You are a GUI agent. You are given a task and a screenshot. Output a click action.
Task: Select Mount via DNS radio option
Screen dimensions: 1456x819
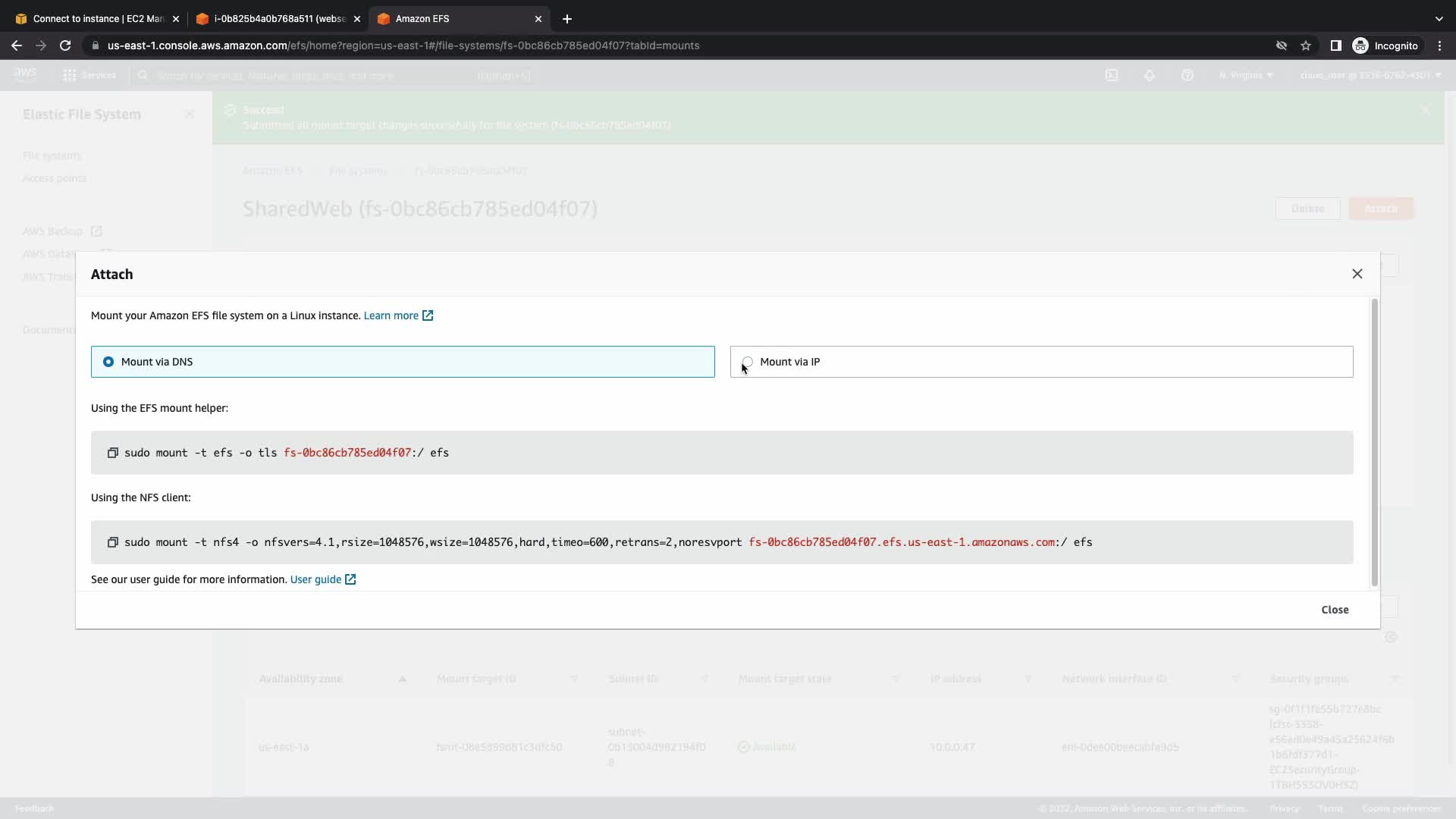(x=108, y=362)
